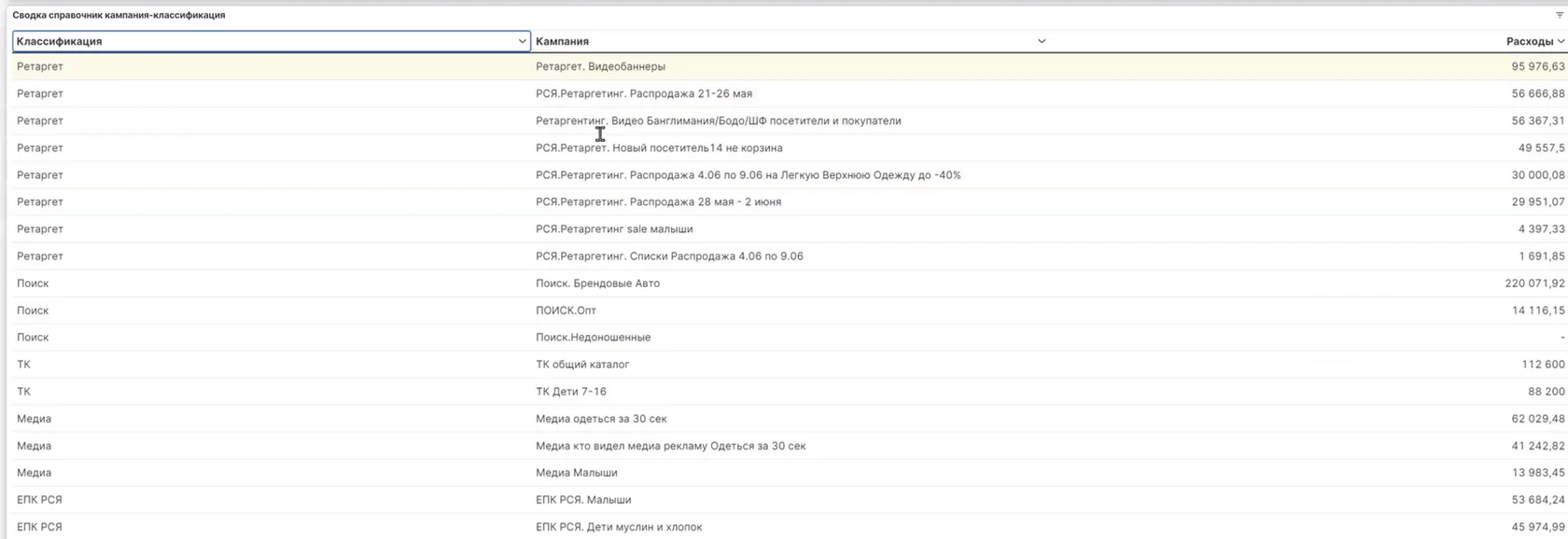The height and width of the screenshot is (539, 1568).
Task: Select the ПОИСК.Опт campaign cell
Action: pos(566,310)
